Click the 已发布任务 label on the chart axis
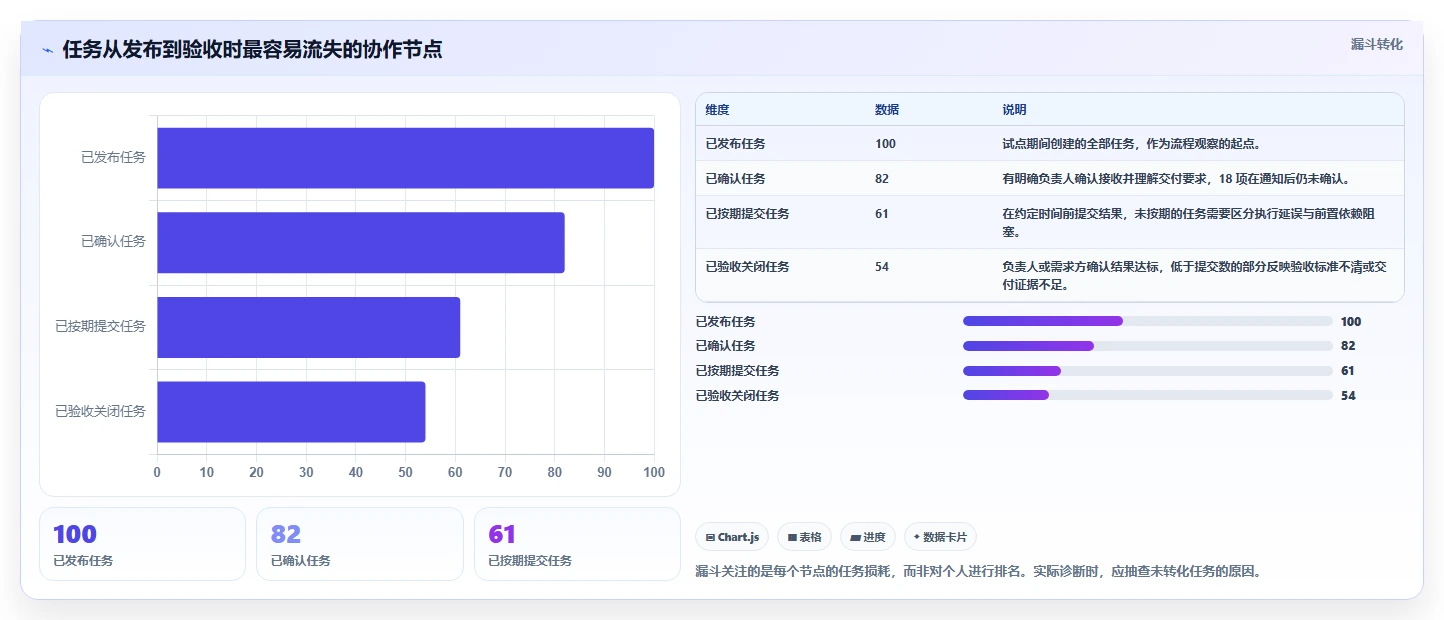 [x=113, y=158]
